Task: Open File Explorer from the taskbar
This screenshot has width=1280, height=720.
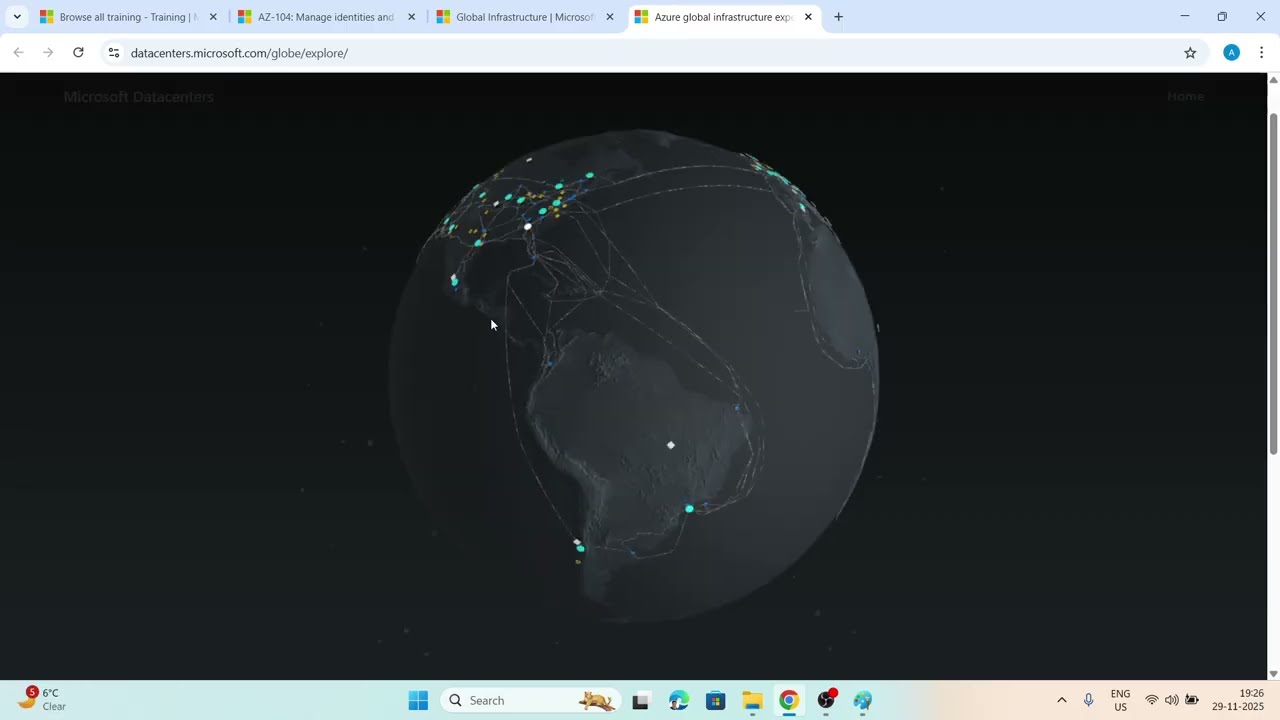Action: [752, 700]
